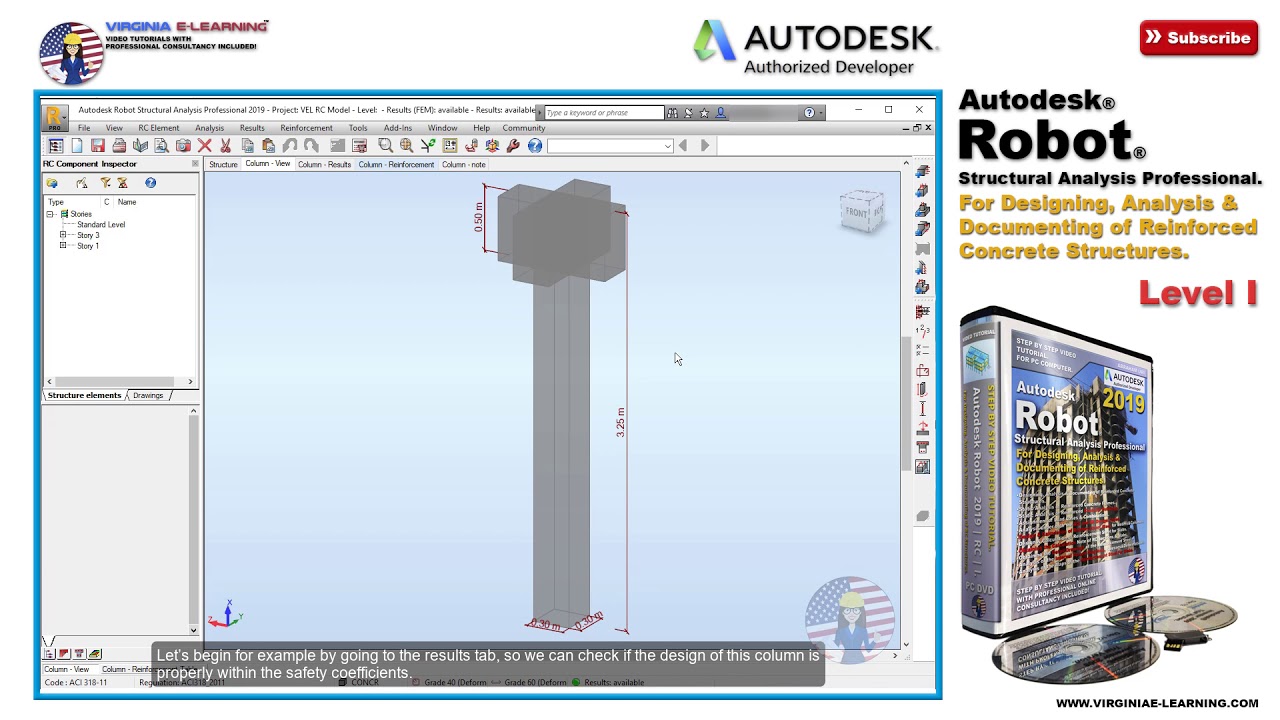Click the Copy toolbar icon

click(247, 146)
